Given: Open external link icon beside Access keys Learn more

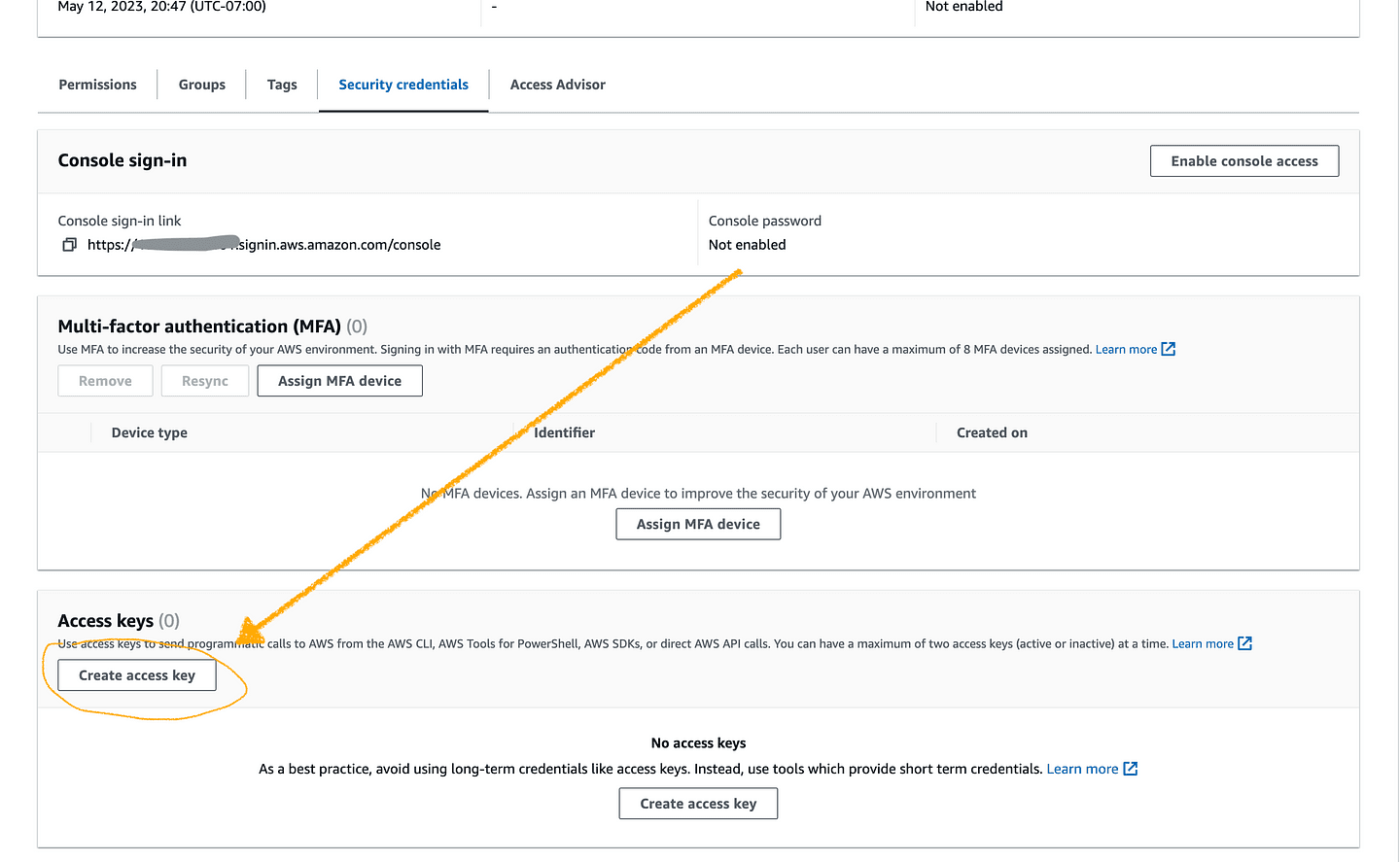Looking at the screenshot, I should point(1244,643).
